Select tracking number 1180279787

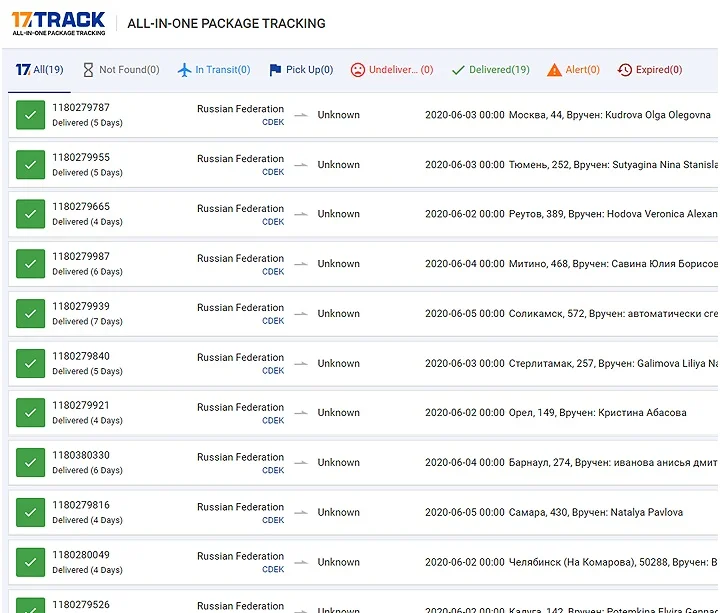tap(81, 107)
